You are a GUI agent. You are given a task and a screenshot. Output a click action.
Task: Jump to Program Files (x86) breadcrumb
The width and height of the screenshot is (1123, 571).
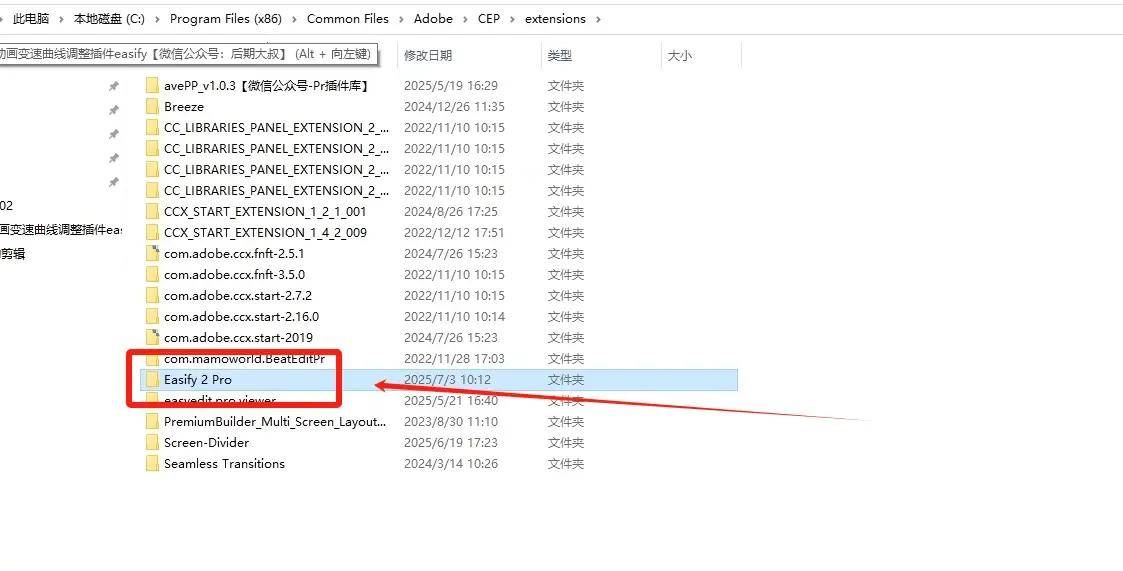226,19
